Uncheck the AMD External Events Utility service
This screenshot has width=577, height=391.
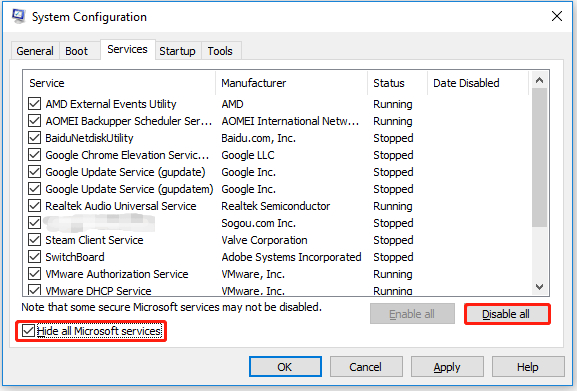coord(35,104)
